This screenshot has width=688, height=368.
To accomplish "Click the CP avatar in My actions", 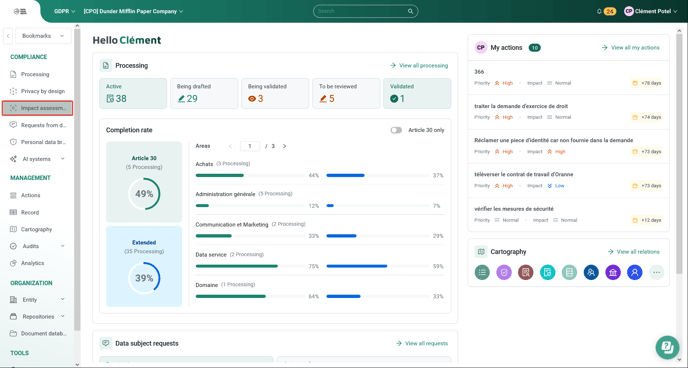I will pos(481,47).
